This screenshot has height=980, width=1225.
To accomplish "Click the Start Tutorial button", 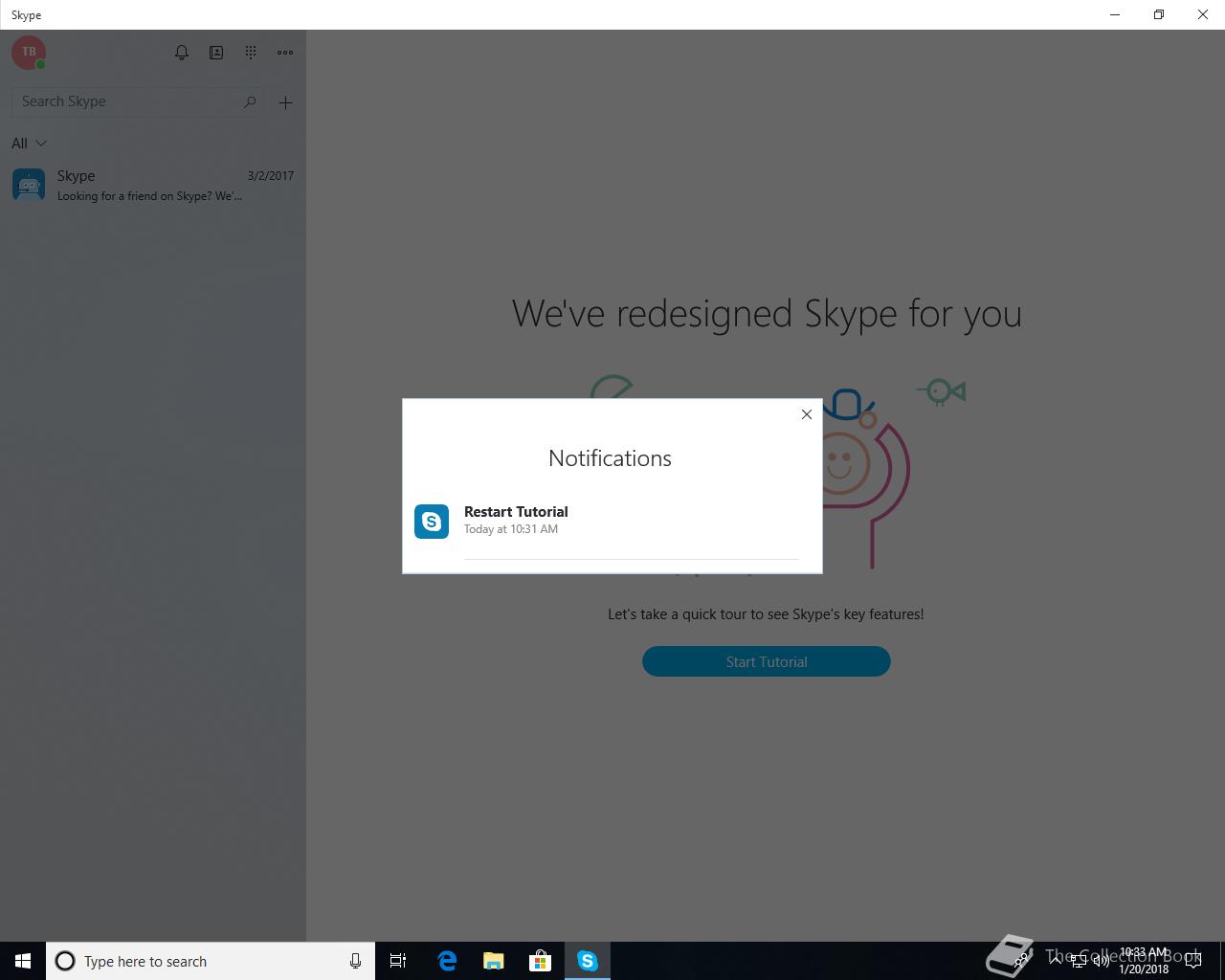I will pyautogui.click(x=767, y=661).
